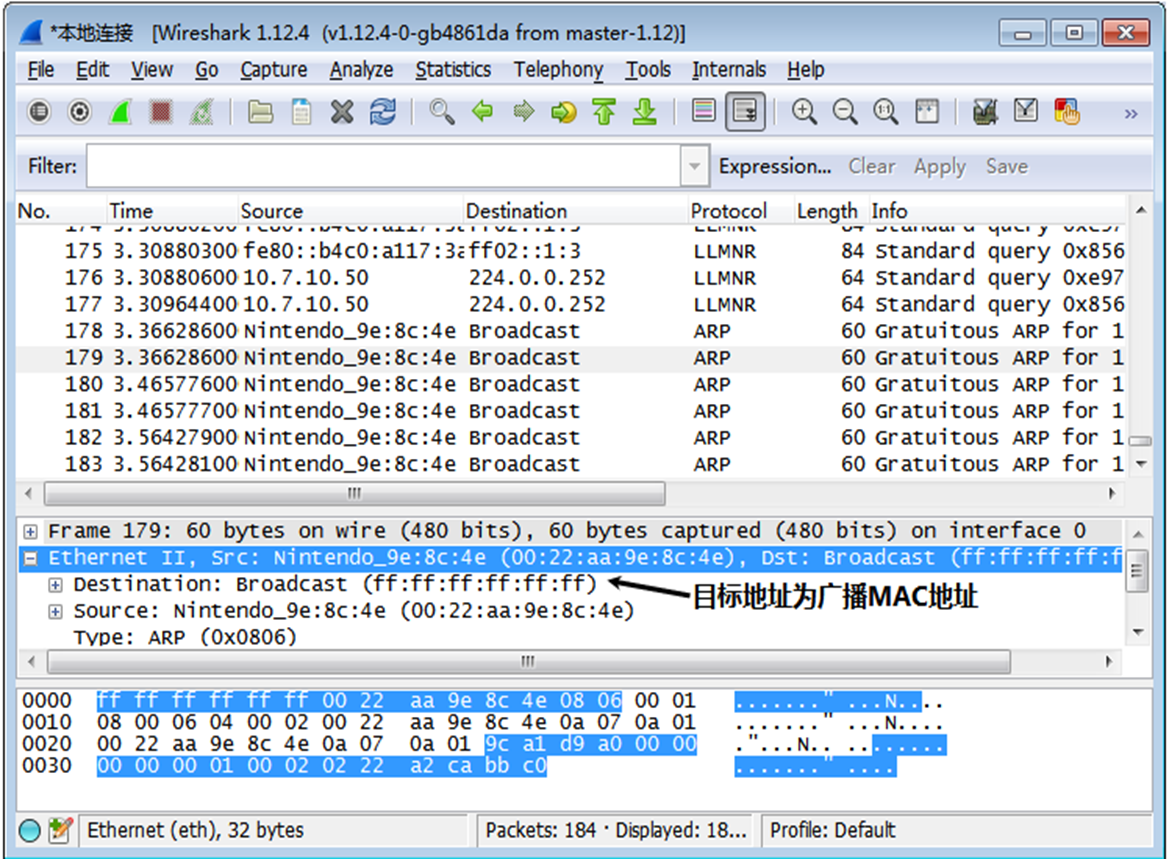Collapse the Ethernet II tree node
This screenshot has width=1169, height=859.
pos(30,558)
